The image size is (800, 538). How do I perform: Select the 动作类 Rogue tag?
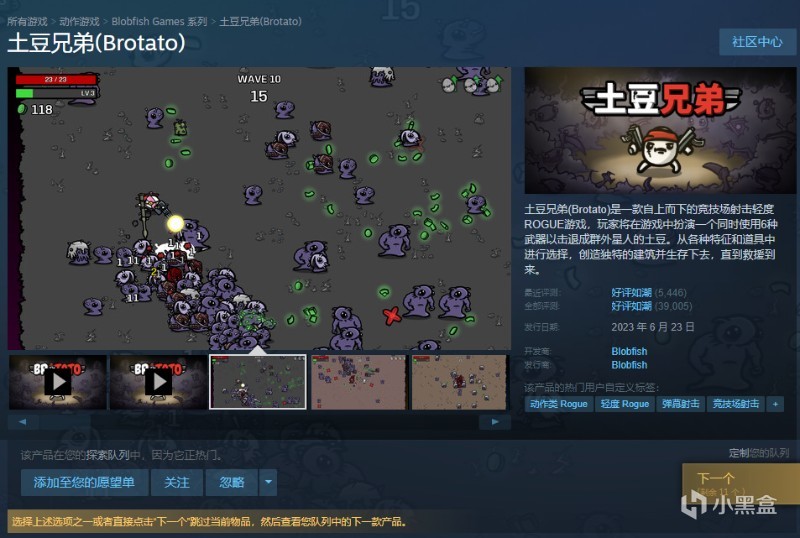click(559, 404)
